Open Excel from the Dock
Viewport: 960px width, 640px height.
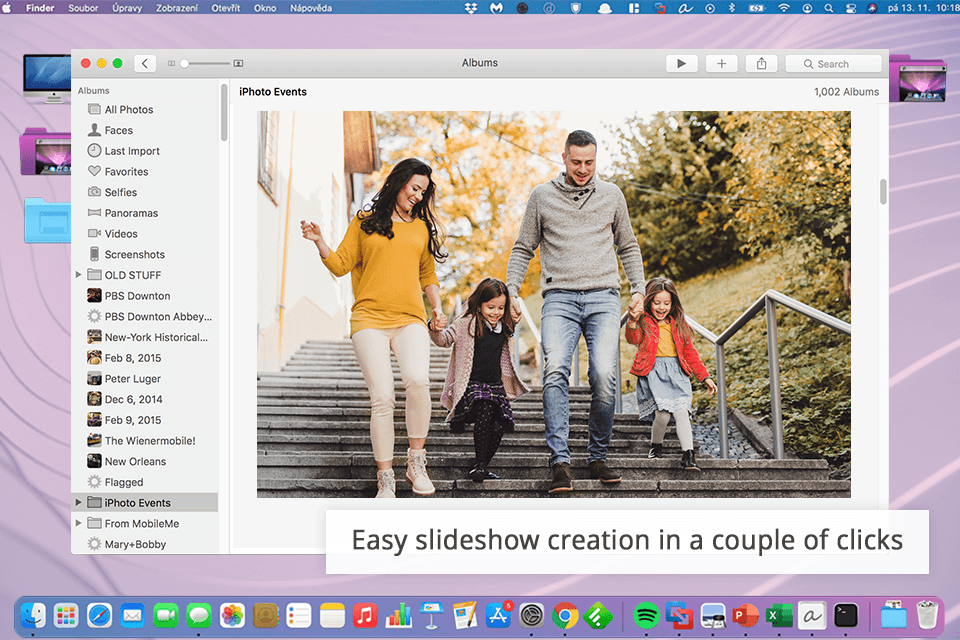[779, 616]
